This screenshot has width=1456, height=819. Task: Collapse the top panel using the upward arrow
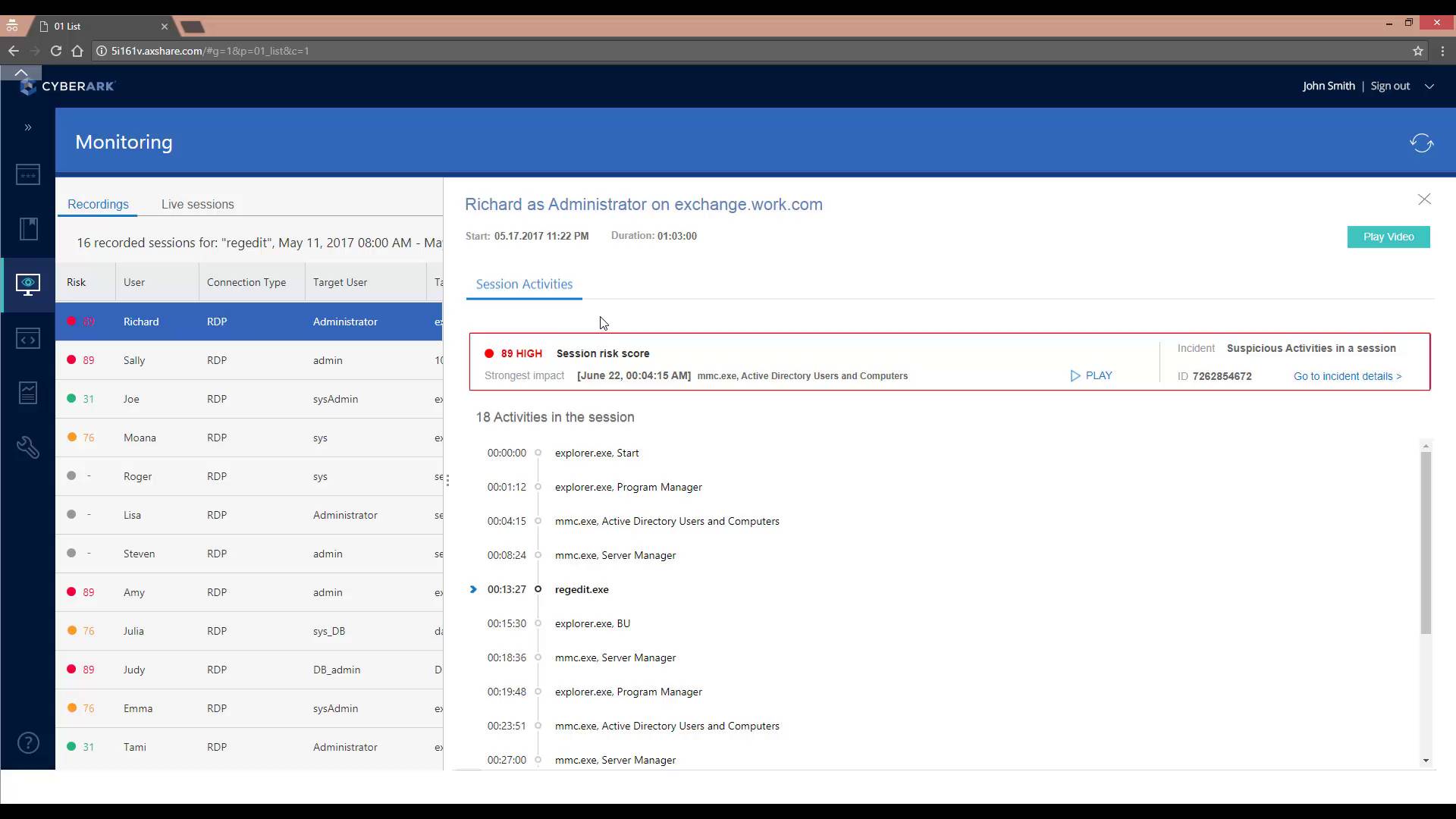click(x=20, y=72)
